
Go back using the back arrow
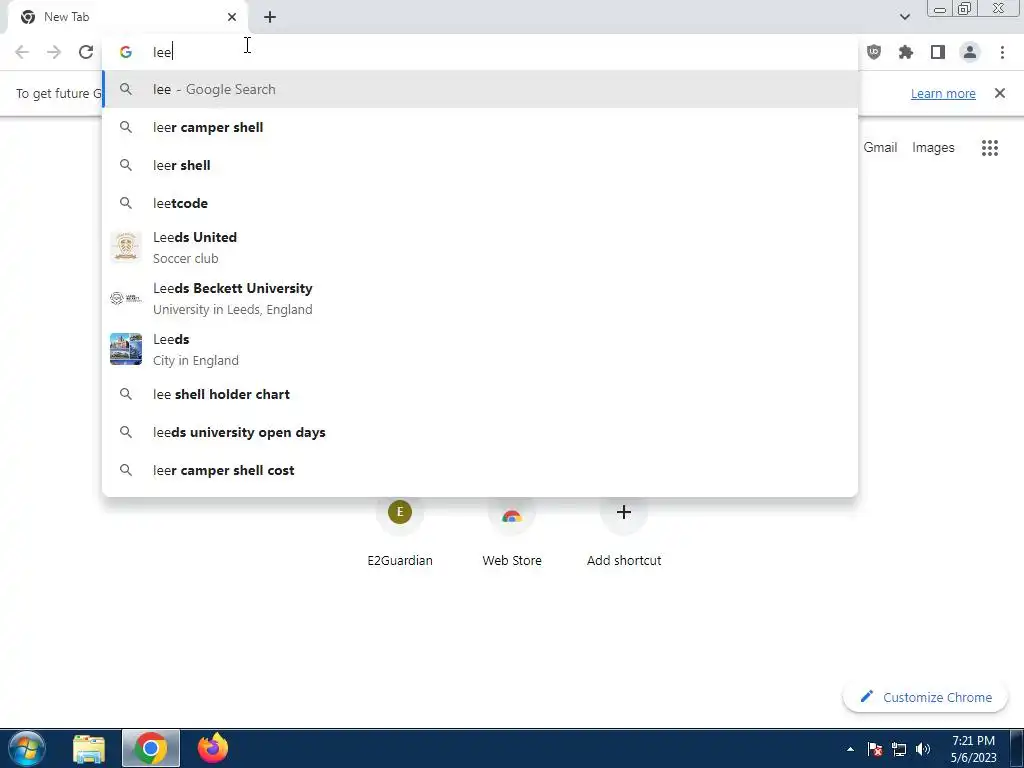click(22, 52)
